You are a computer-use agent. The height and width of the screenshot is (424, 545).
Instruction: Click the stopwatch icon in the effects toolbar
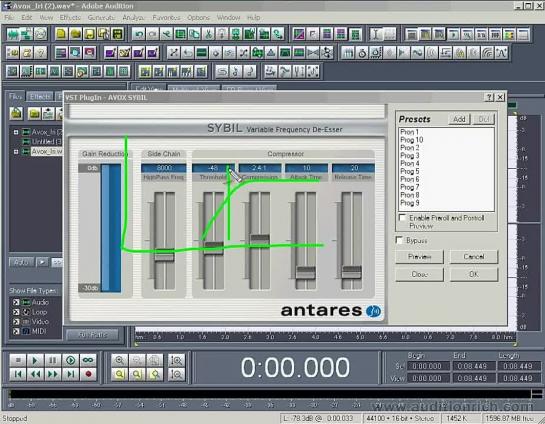362,53
